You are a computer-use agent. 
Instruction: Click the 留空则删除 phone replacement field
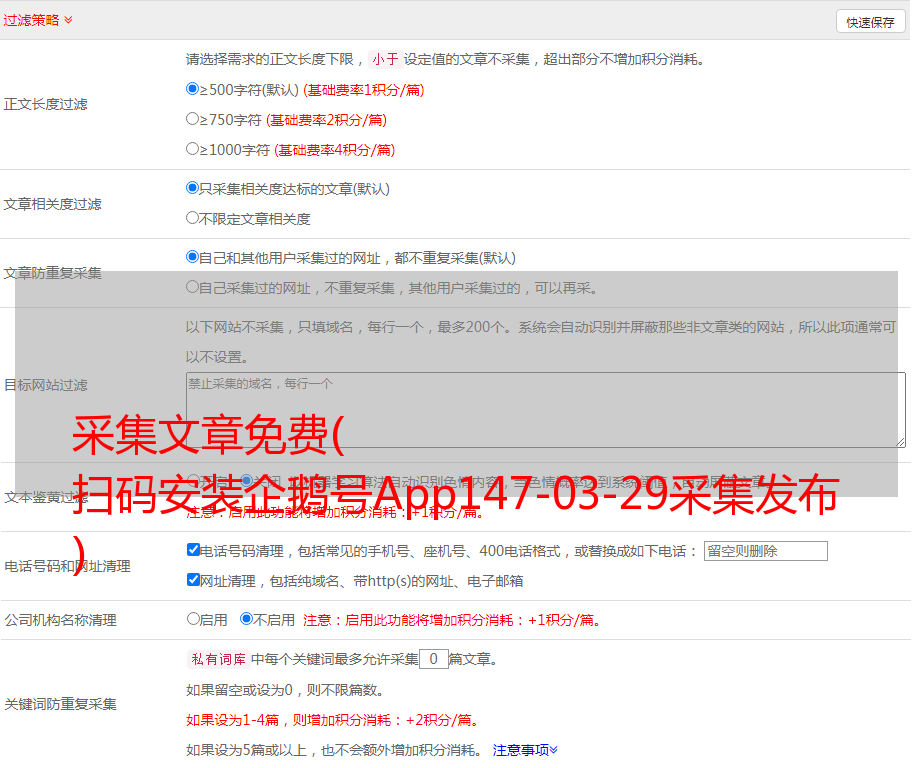point(765,551)
